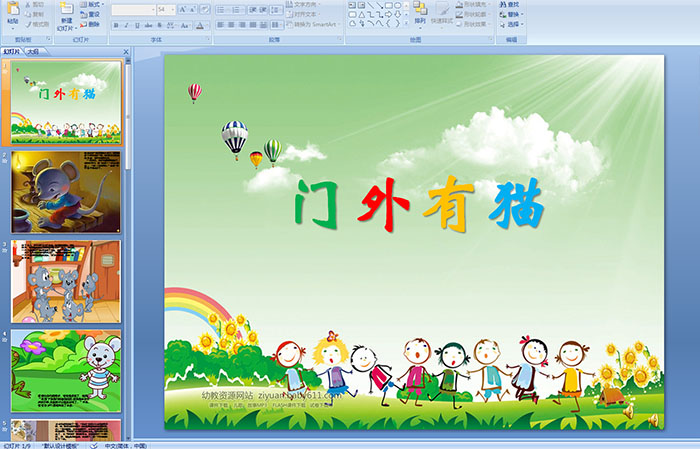Select slide 1 thumbnail with colorful title
Viewport: 700px width, 449px height.
pyautogui.click(x=66, y=103)
